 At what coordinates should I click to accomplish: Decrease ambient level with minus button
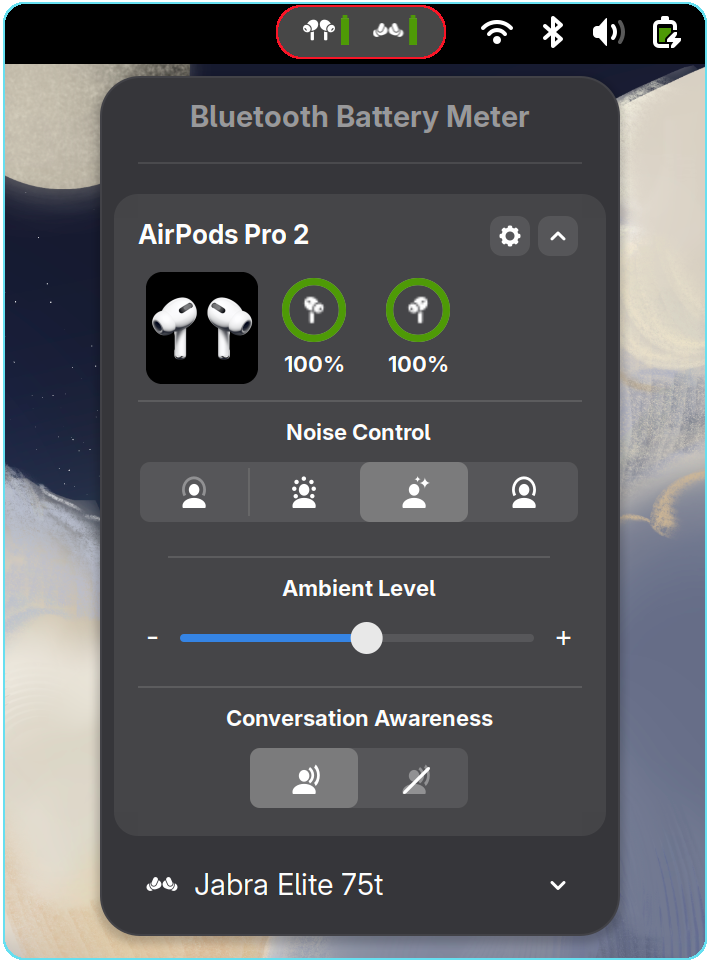(x=153, y=638)
